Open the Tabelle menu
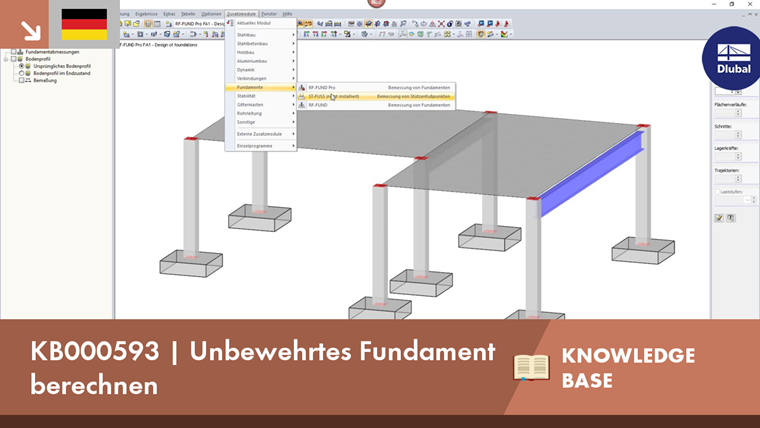The width and height of the screenshot is (760, 428). point(188,14)
